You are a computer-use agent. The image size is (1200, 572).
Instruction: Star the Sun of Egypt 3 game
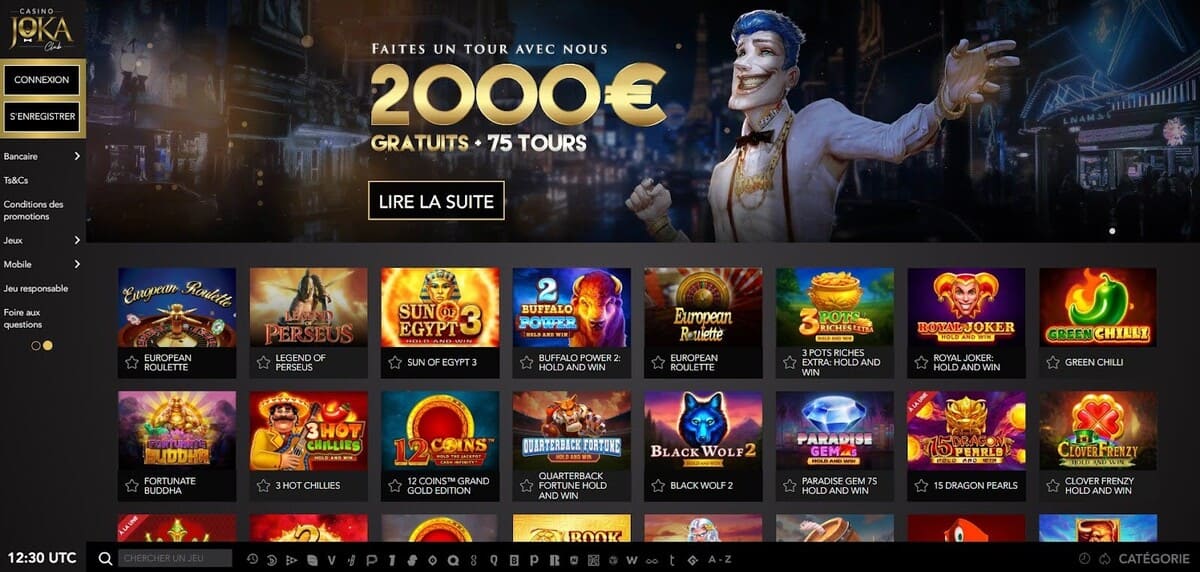tap(395, 362)
